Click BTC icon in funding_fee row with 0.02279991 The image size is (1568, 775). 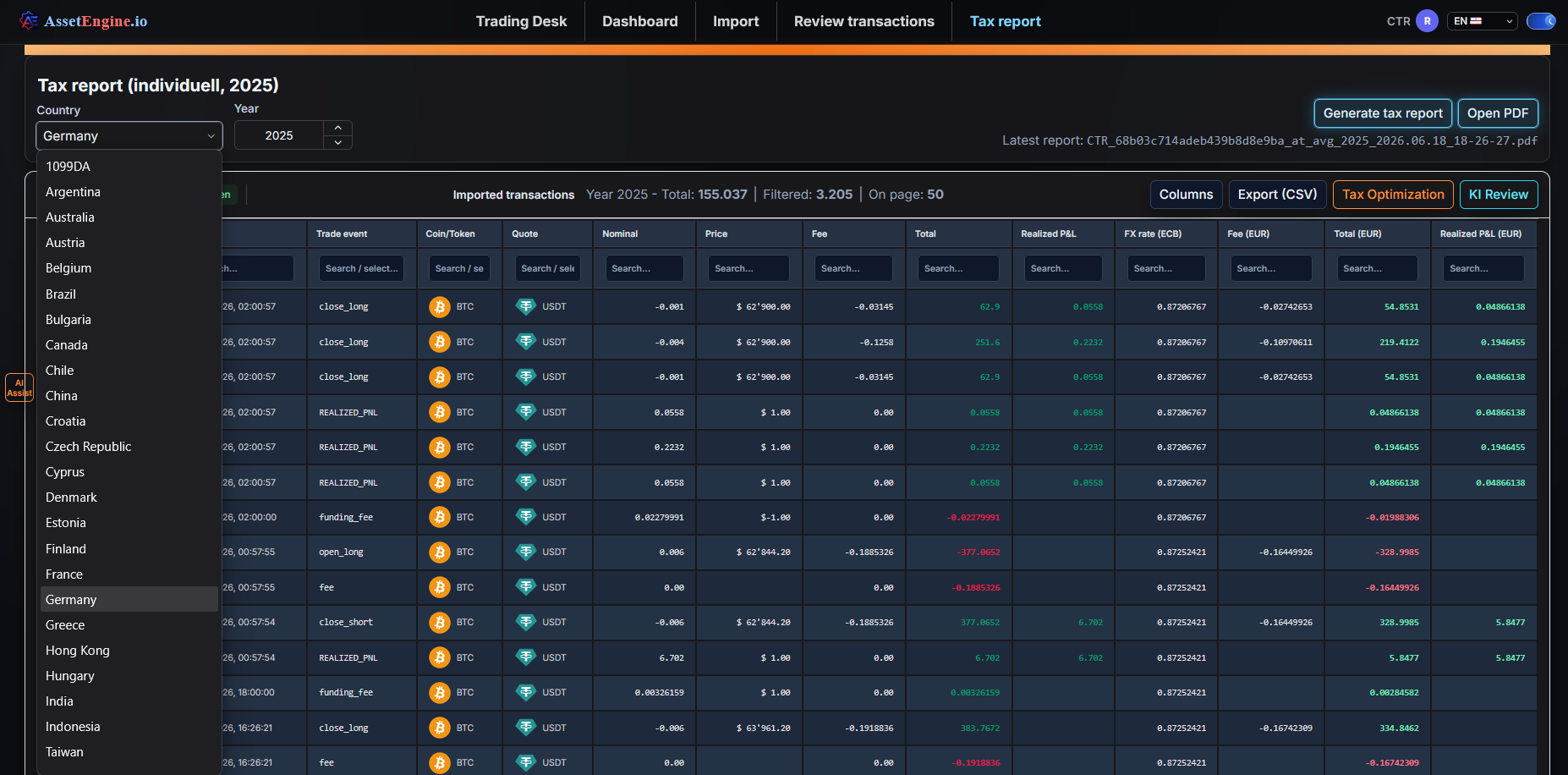click(439, 517)
